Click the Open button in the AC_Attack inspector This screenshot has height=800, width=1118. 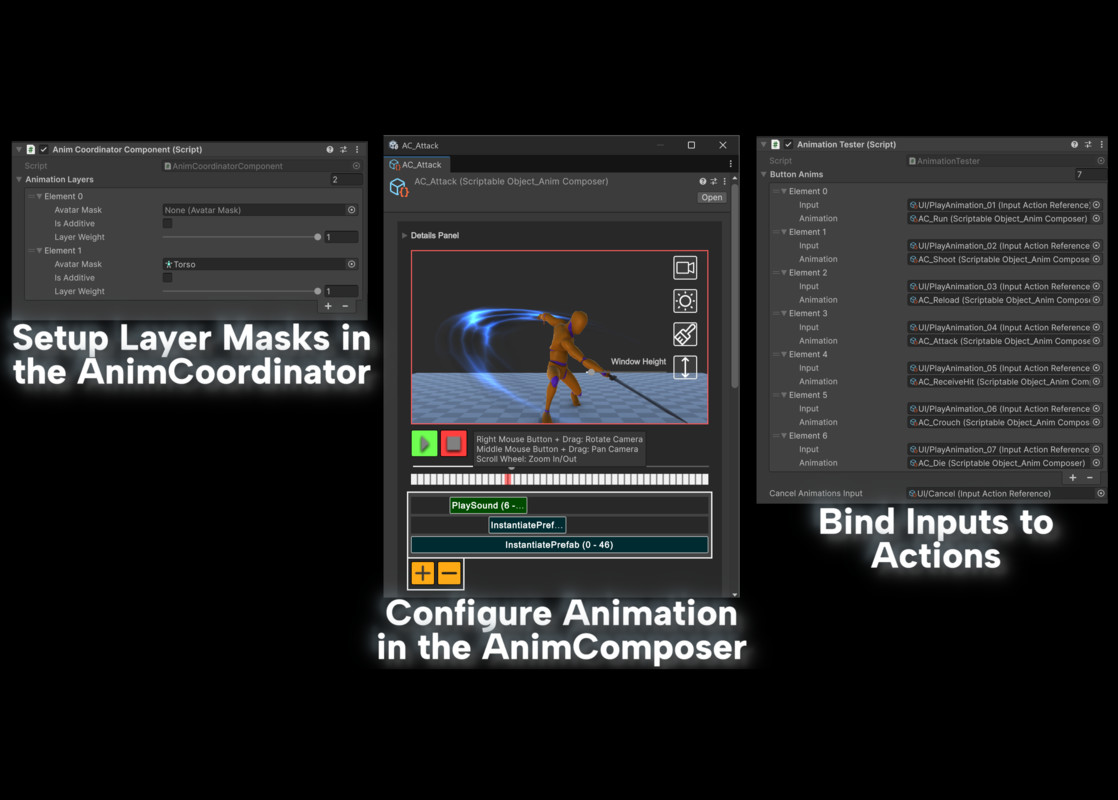pyautogui.click(x=711, y=197)
